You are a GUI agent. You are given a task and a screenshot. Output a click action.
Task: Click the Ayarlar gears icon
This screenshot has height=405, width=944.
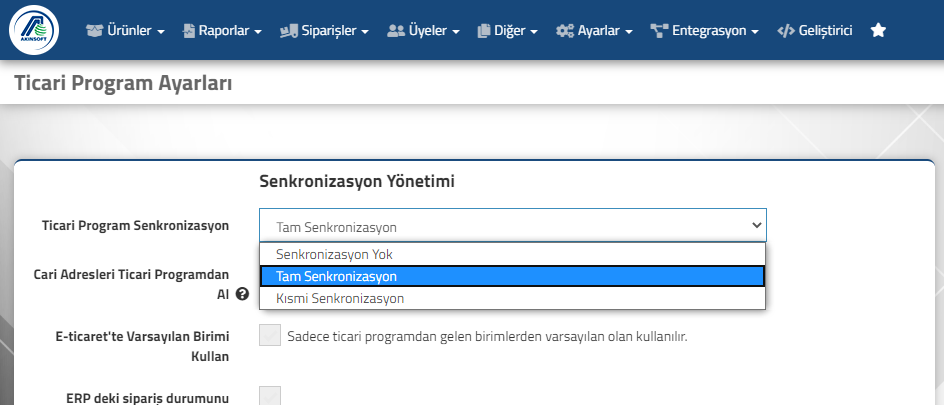coord(565,31)
